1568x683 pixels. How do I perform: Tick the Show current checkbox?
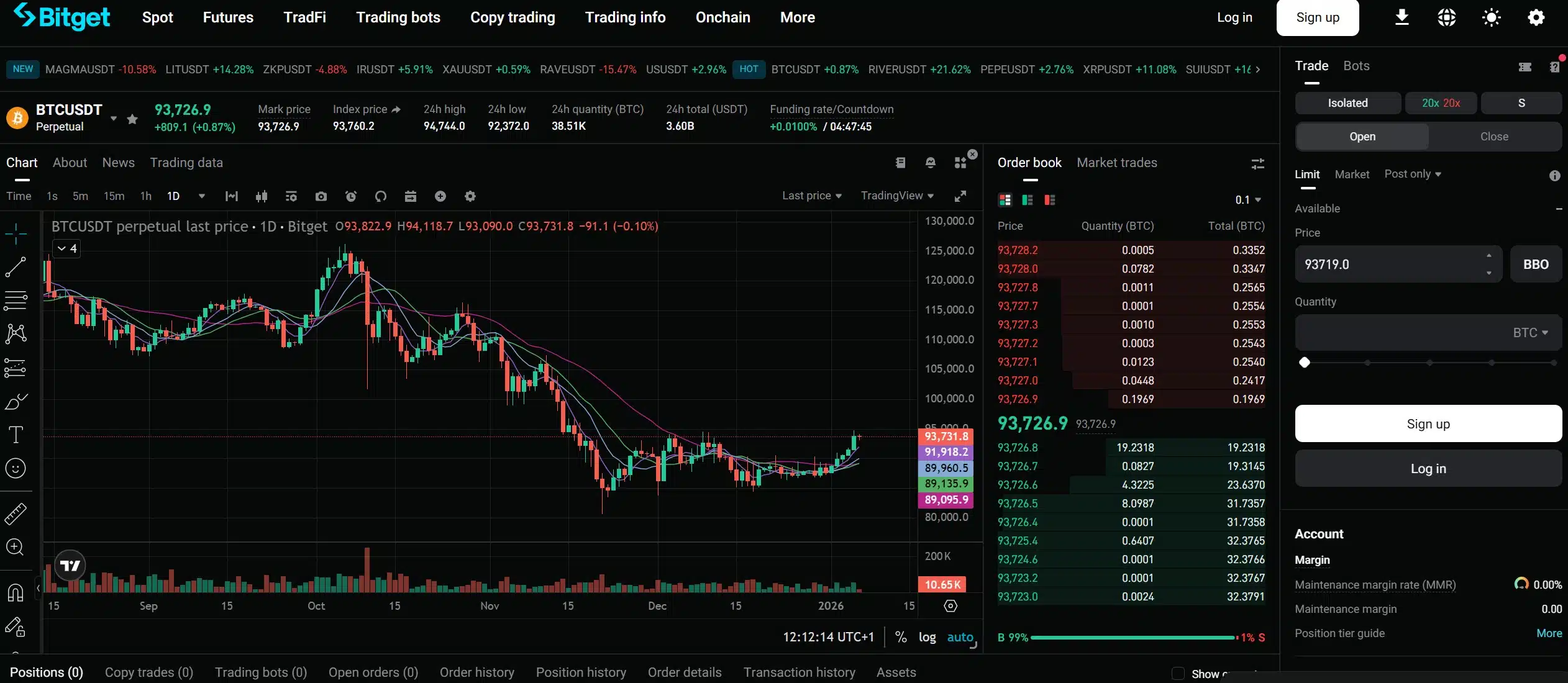click(x=1178, y=674)
